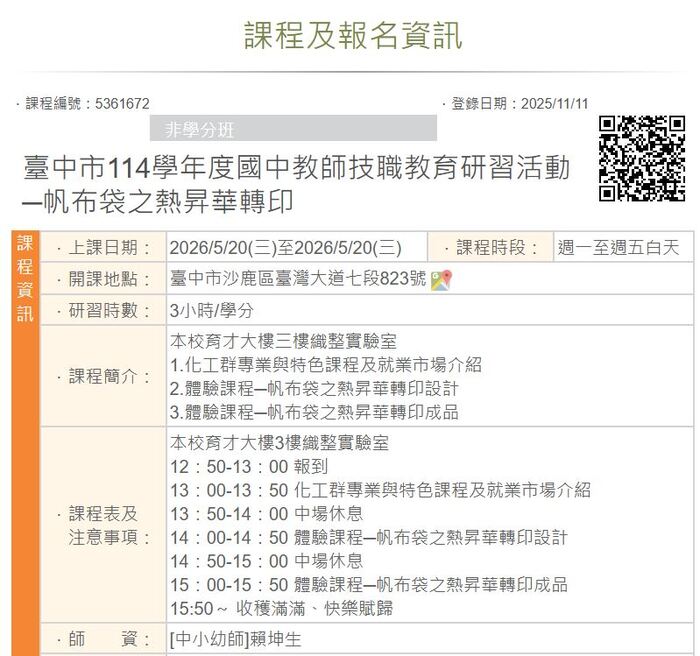Image resolution: width=700 pixels, height=656 pixels.
Task: Click the 課程及報名資訊 page heading
Action: coord(354,34)
